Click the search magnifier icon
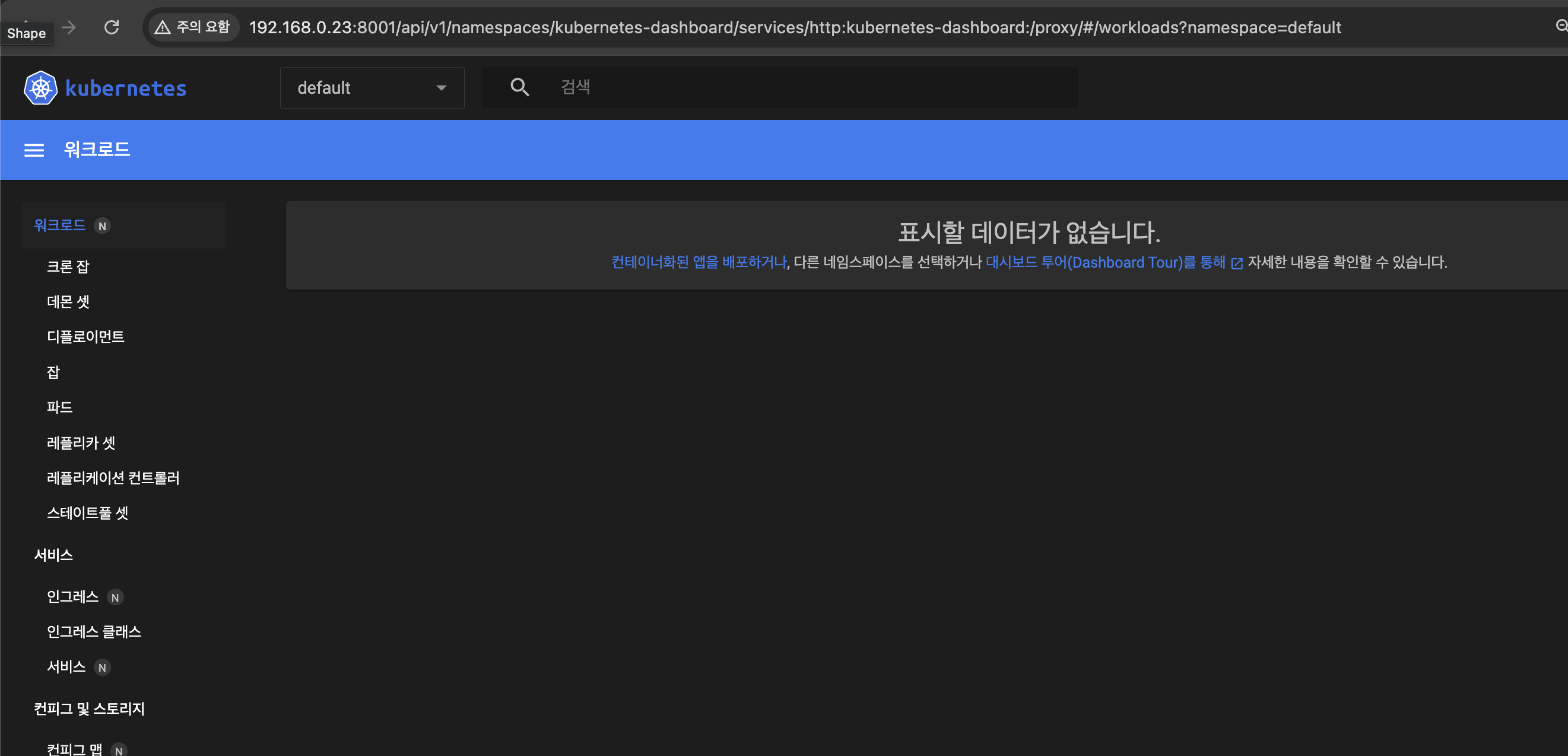 tap(519, 88)
